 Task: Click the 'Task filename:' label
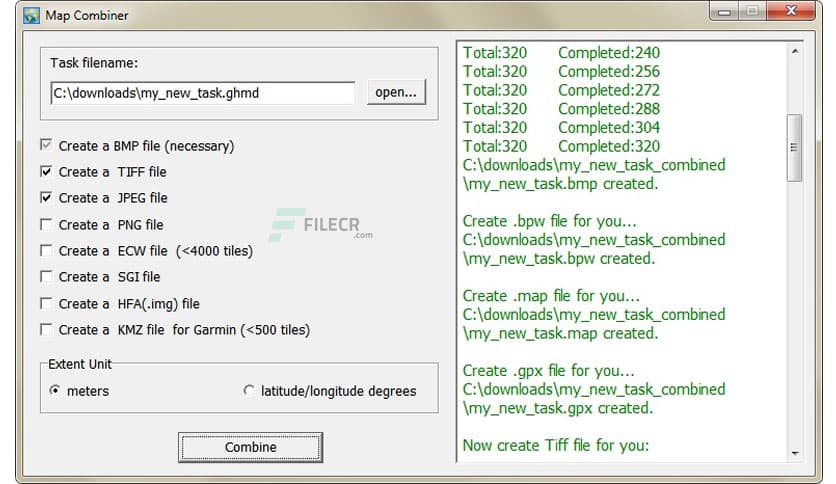pyautogui.click(x=94, y=63)
